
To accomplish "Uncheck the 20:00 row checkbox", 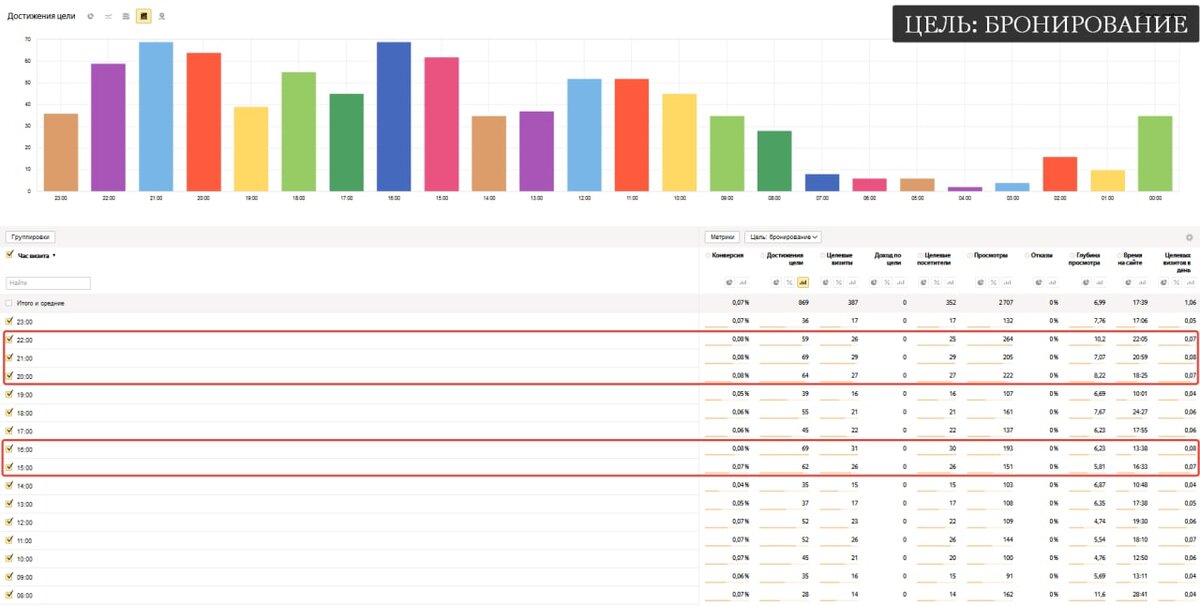I will [10, 376].
